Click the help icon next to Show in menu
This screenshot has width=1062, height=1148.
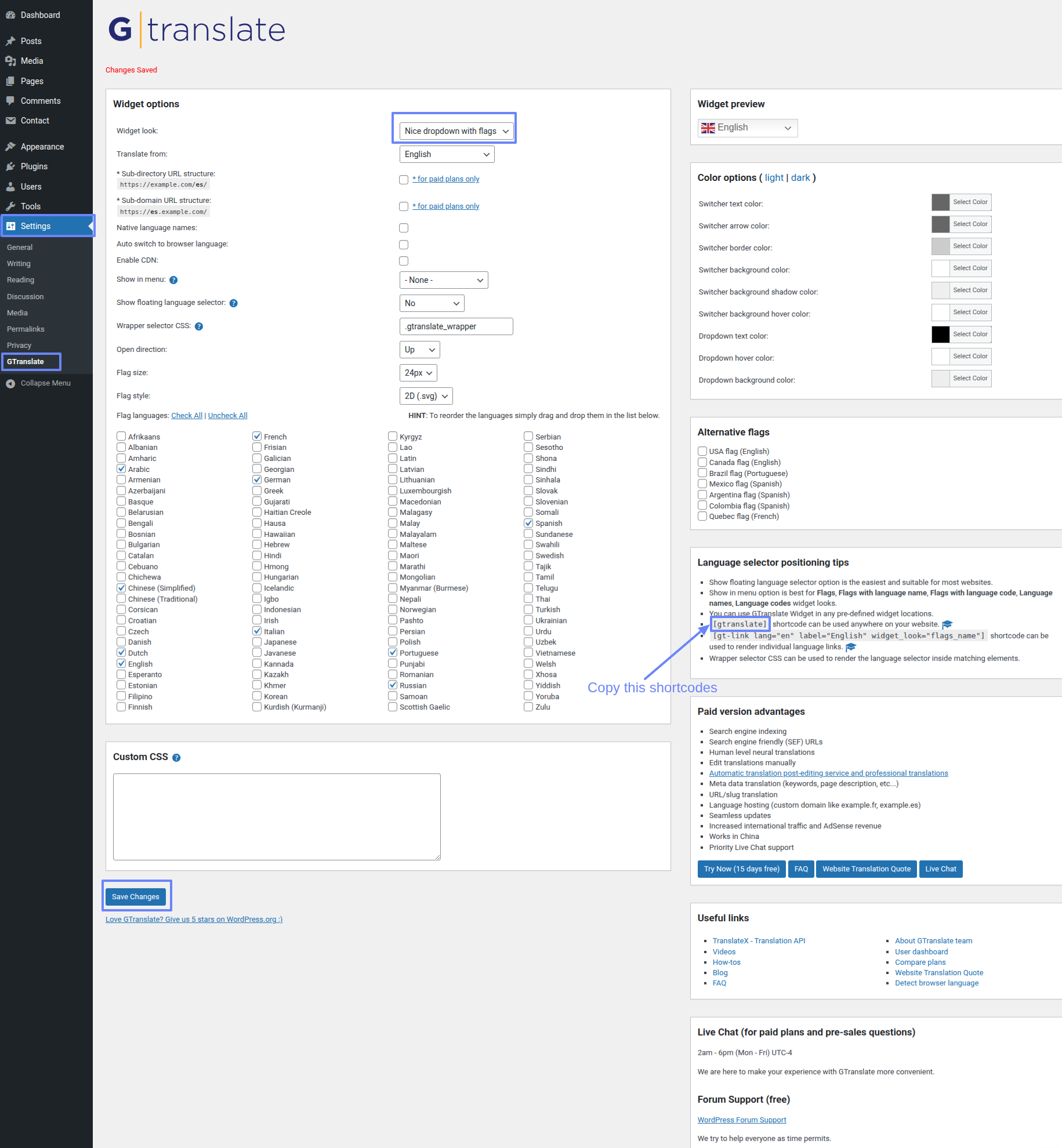click(x=173, y=280)
